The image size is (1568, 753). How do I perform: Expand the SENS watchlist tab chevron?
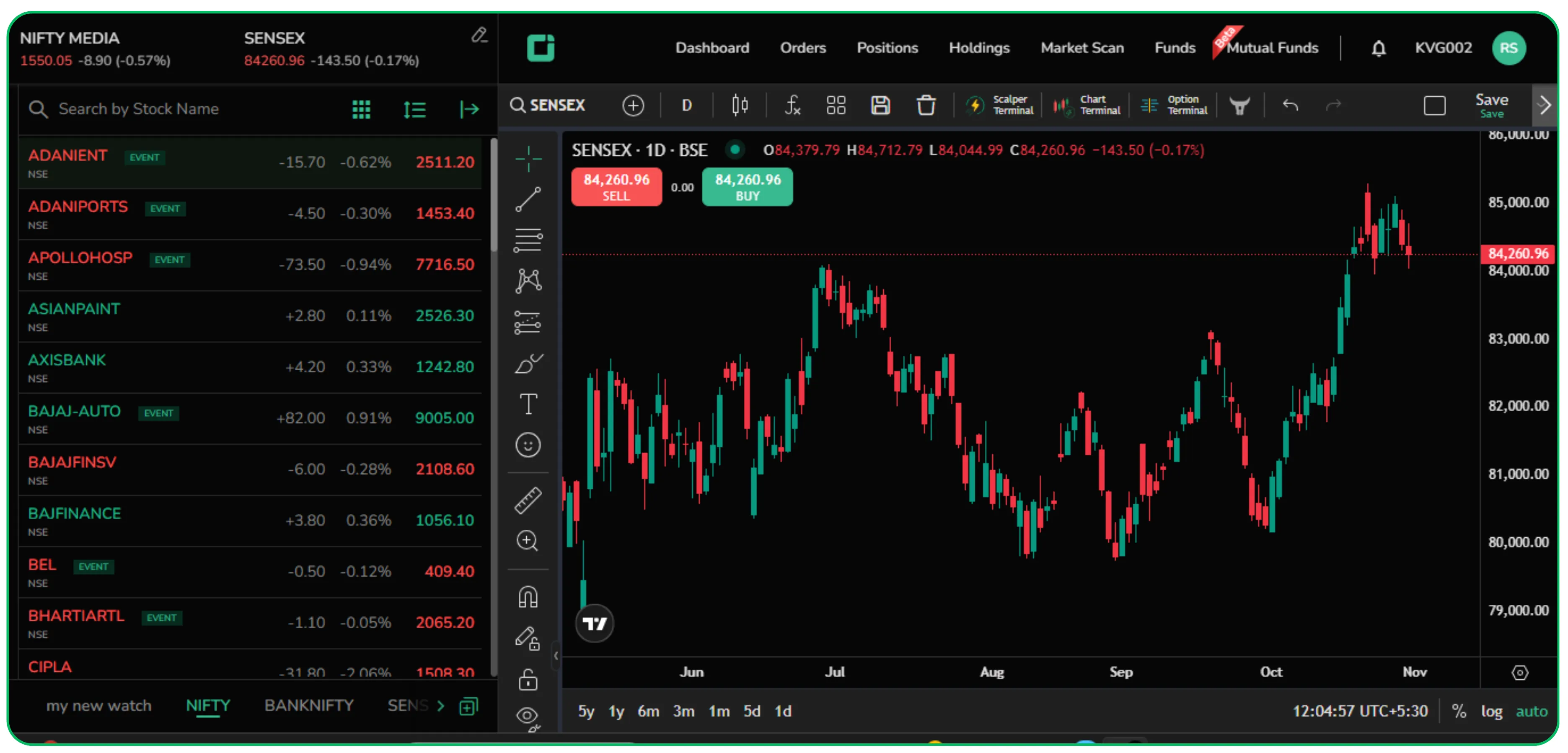[x=441, y=706]
